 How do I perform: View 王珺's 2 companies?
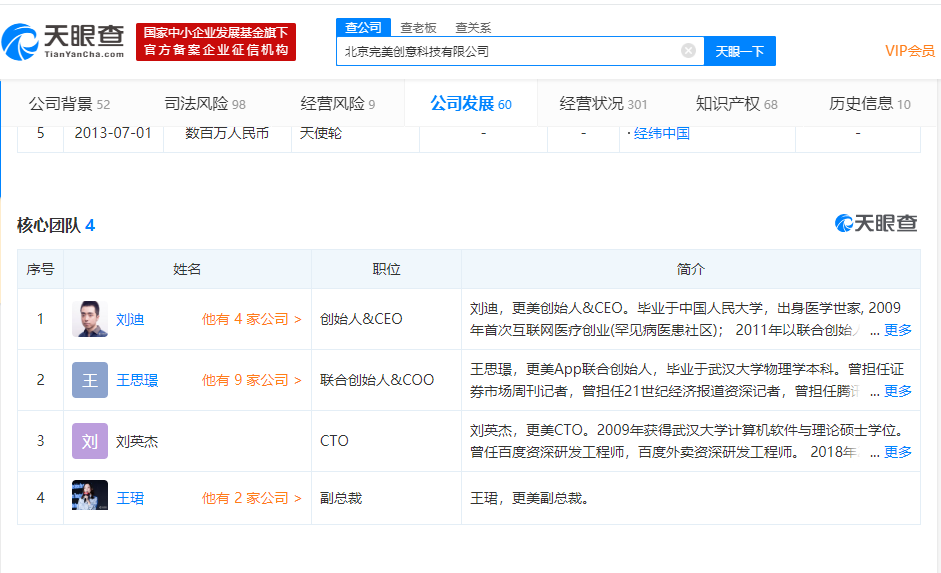pos(251,498)
